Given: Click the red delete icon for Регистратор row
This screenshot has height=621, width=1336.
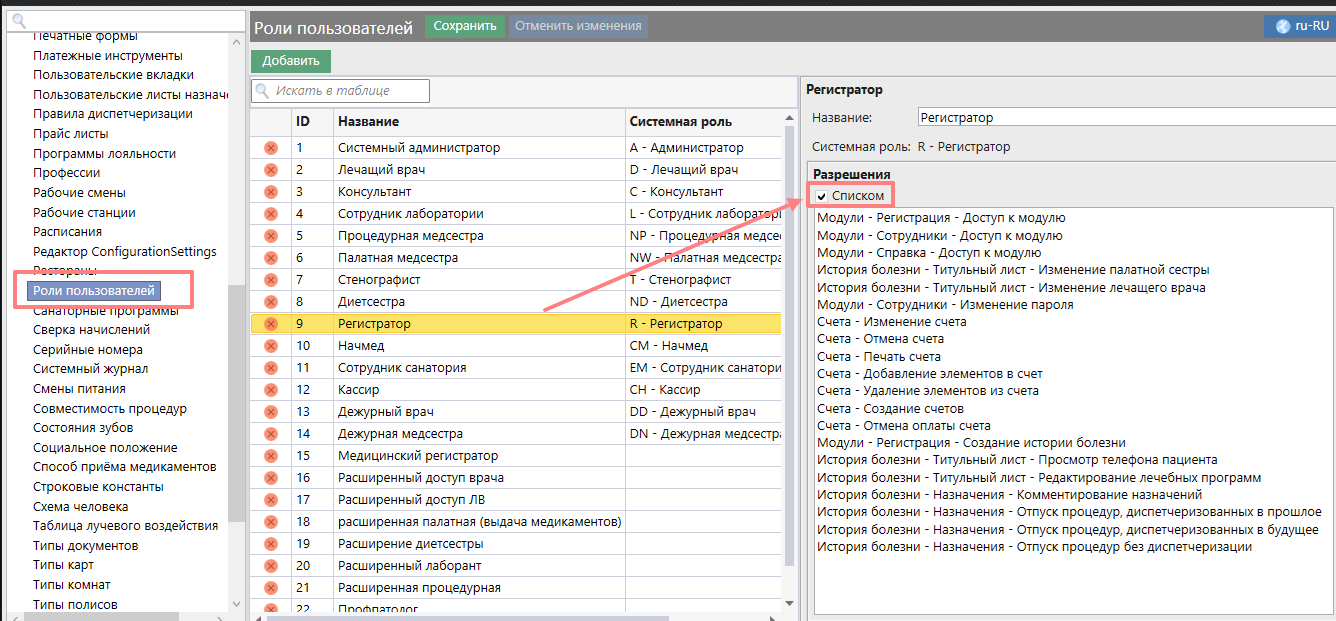Looking at the screenshot, I should pyautogui.click(x=270, y=324).
